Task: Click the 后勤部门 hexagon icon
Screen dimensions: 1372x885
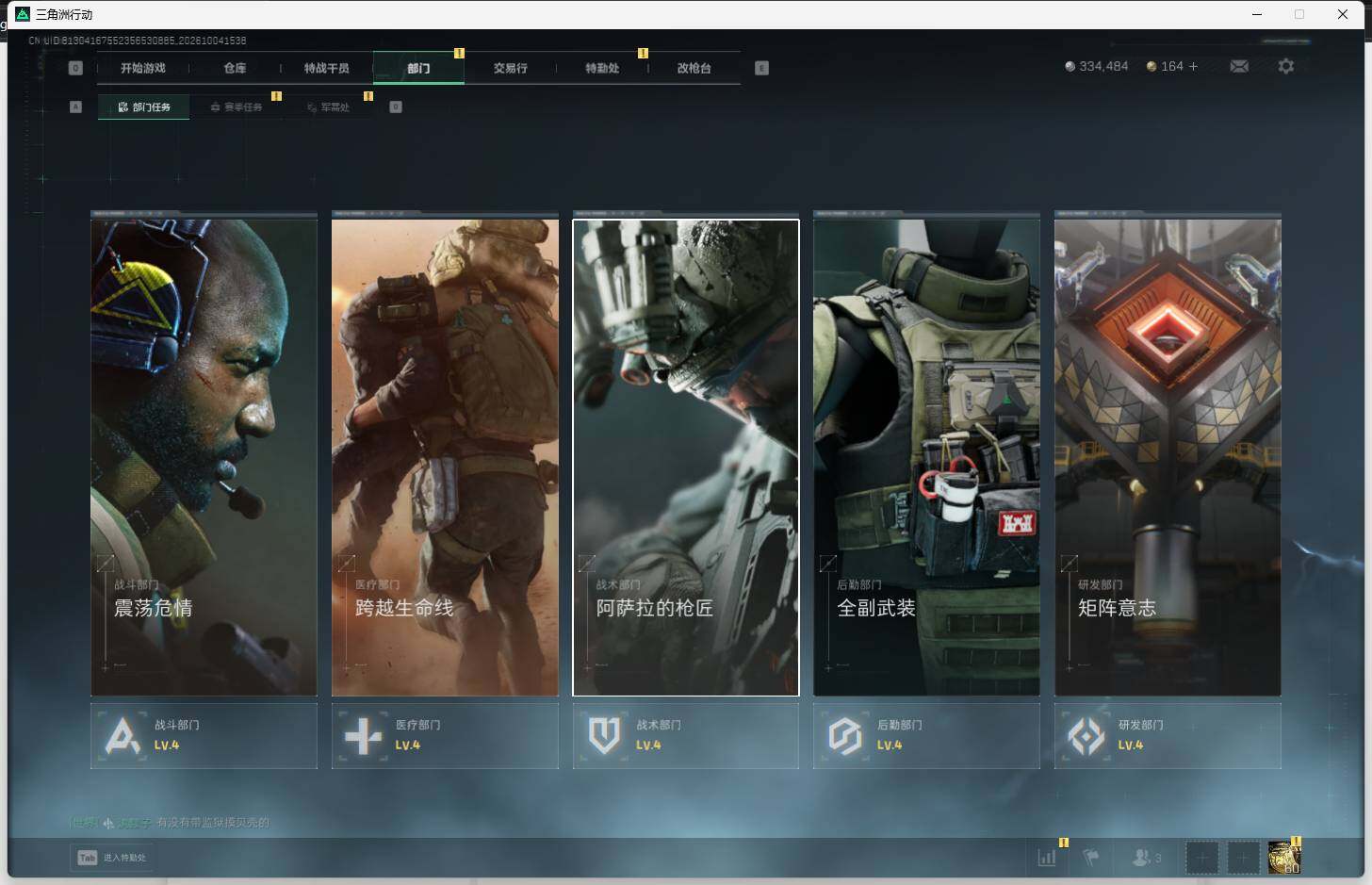Action: (845, 736)
